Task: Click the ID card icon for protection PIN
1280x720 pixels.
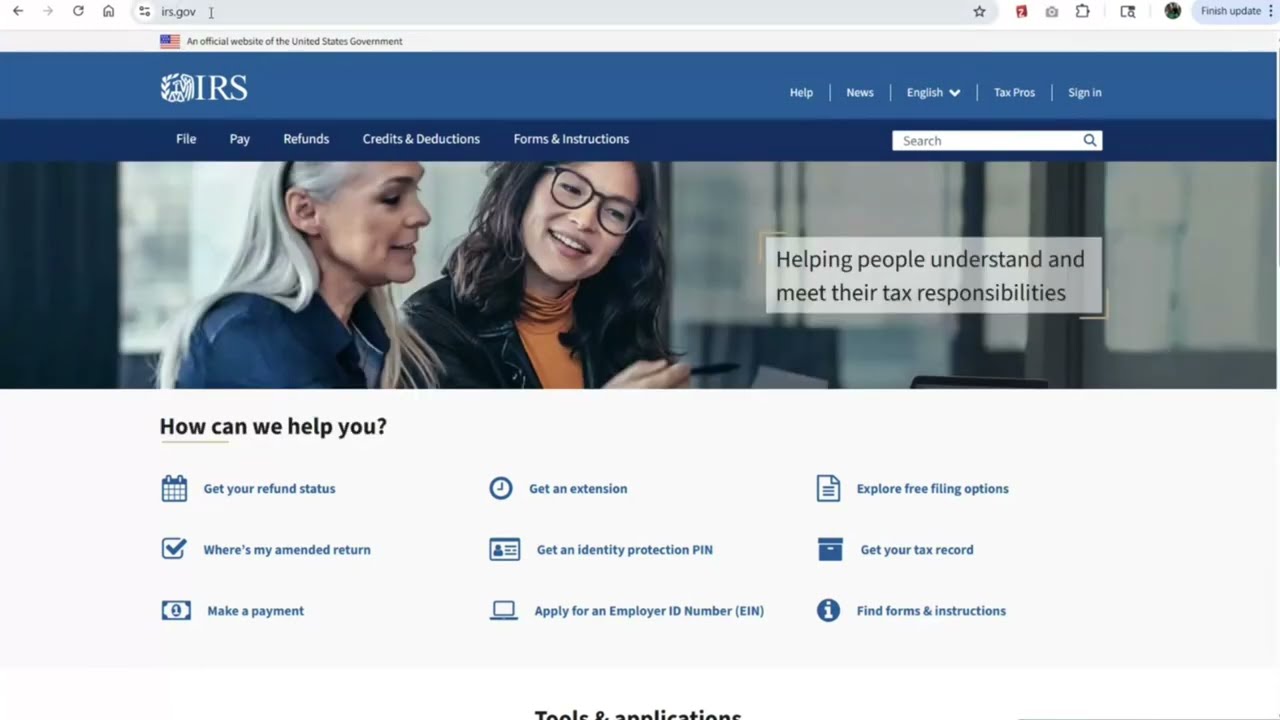Action: [x=505, y=549]
